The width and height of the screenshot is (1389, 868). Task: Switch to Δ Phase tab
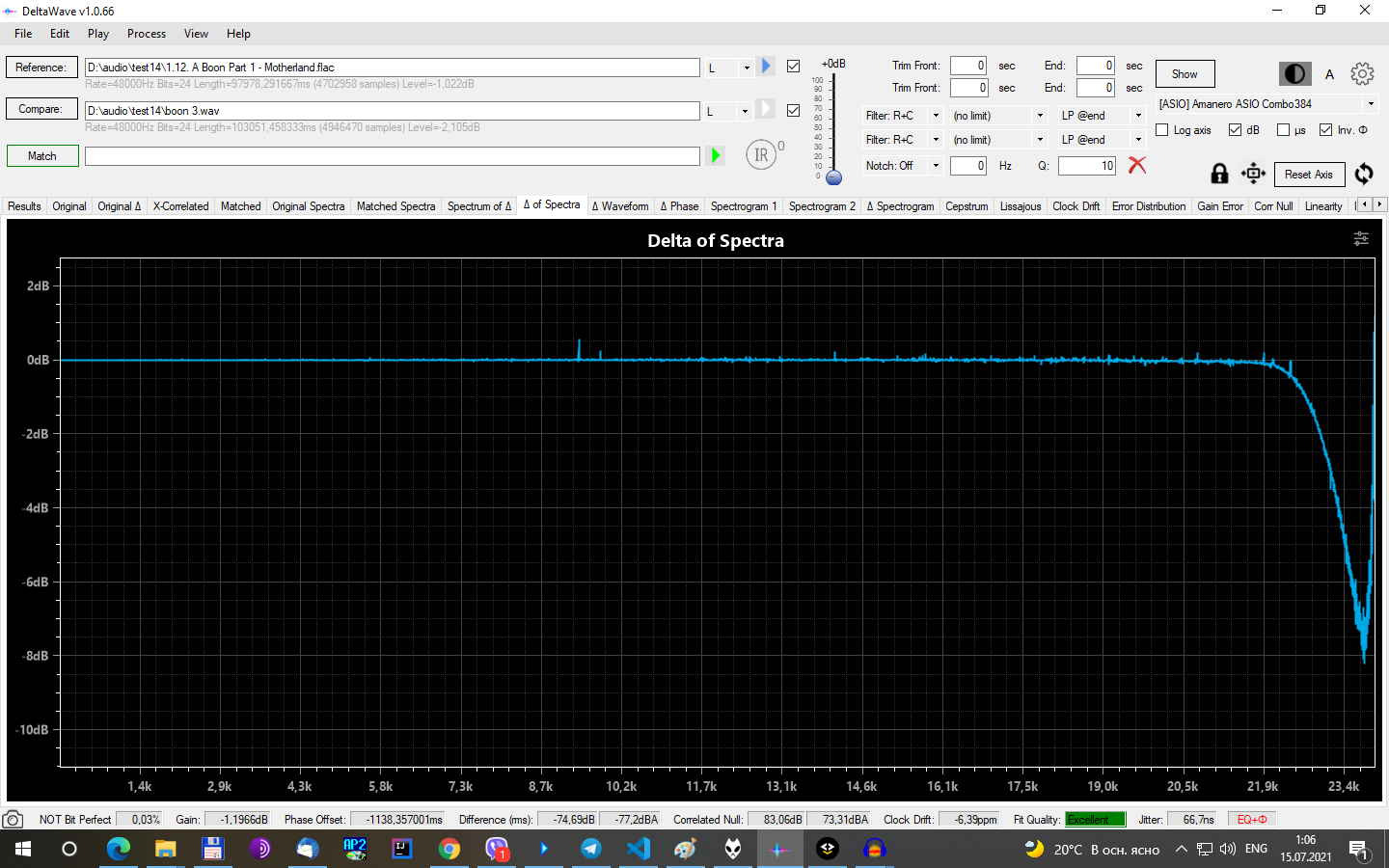(679, 205)
